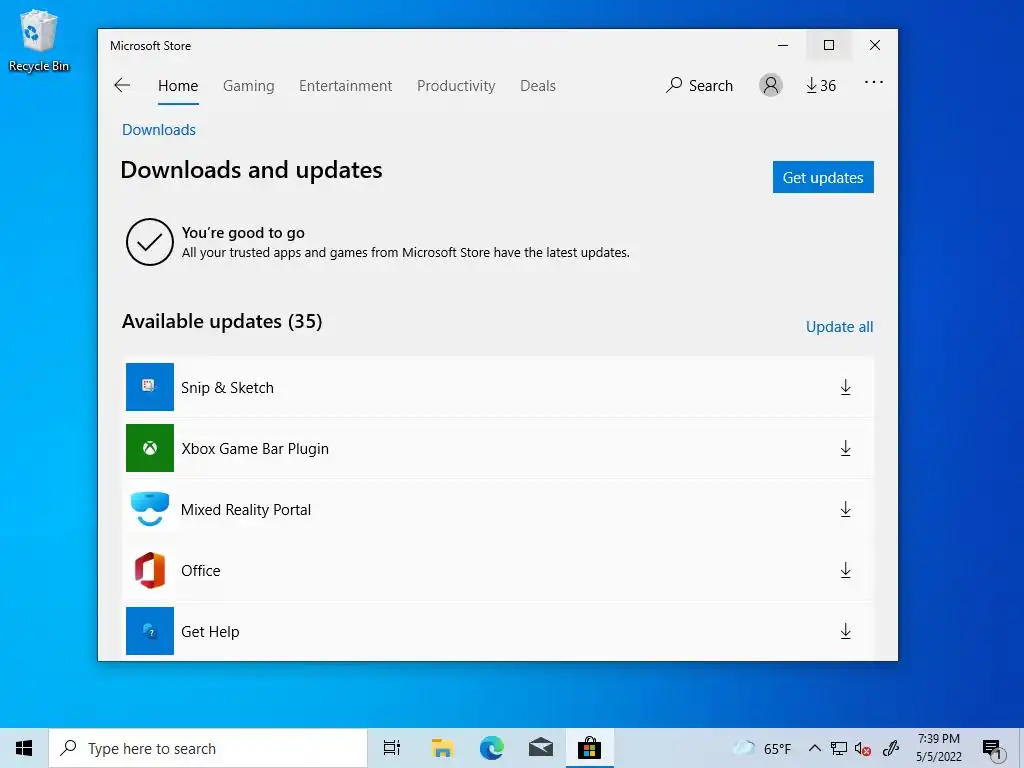The image size is (1024, 768).
Task: Download the Office update
Action: (845, 570)
